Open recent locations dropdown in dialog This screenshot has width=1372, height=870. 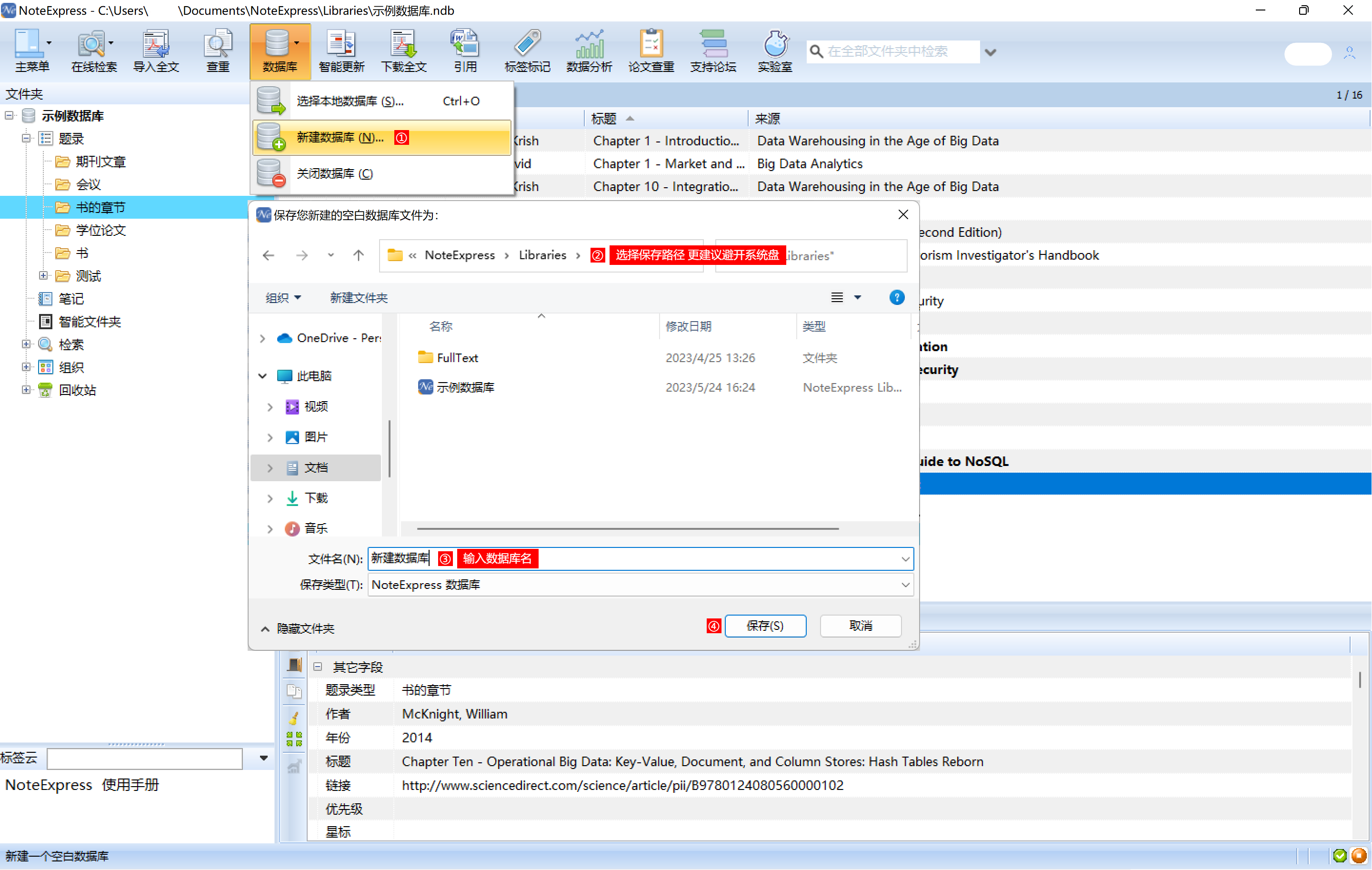coord(331,255)
